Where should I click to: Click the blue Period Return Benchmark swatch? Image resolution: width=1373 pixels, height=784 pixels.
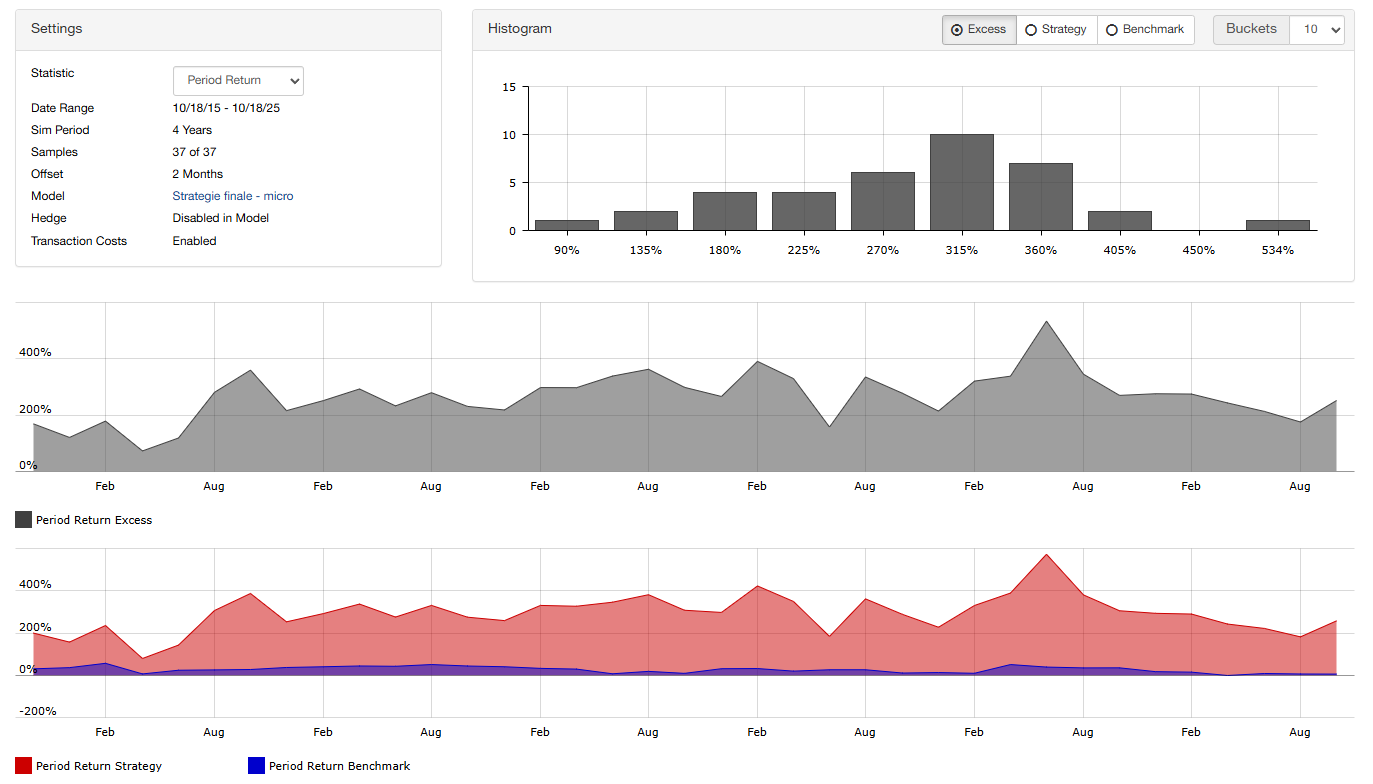(x=256, y=766)
